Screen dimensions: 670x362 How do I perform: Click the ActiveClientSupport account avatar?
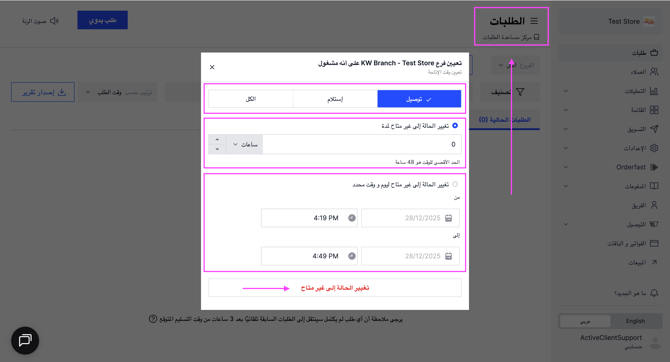(655, 342)
